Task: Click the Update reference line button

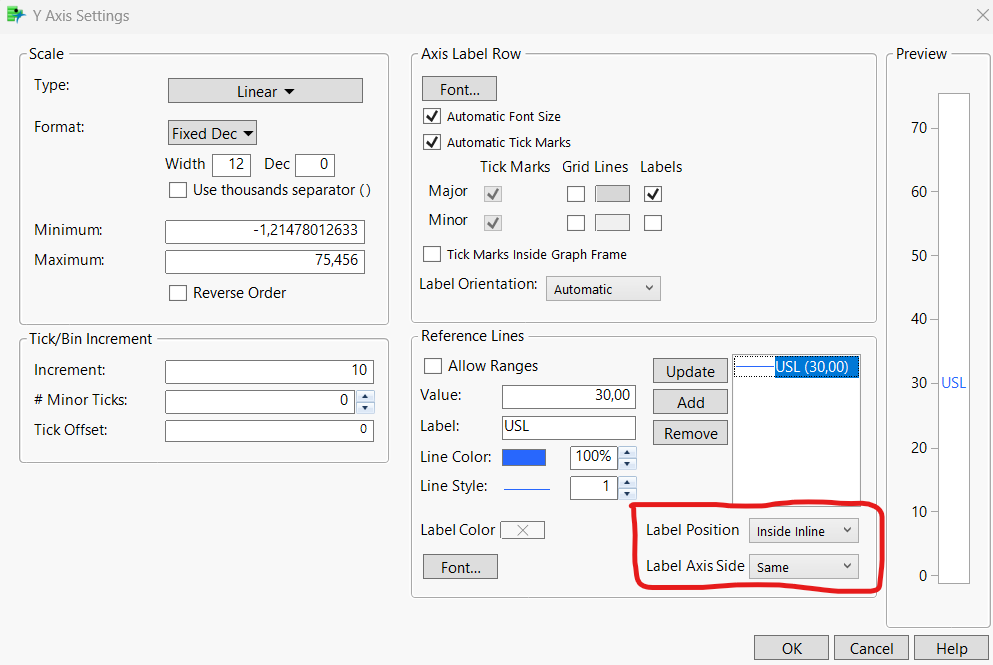Action: click(x=690, y=371)
